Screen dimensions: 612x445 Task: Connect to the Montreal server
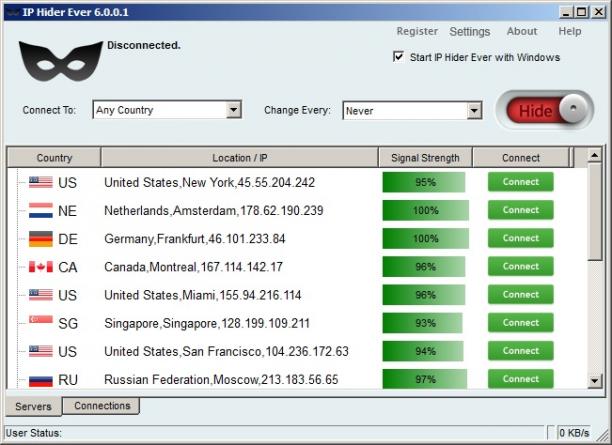click(x=520, y=266)
